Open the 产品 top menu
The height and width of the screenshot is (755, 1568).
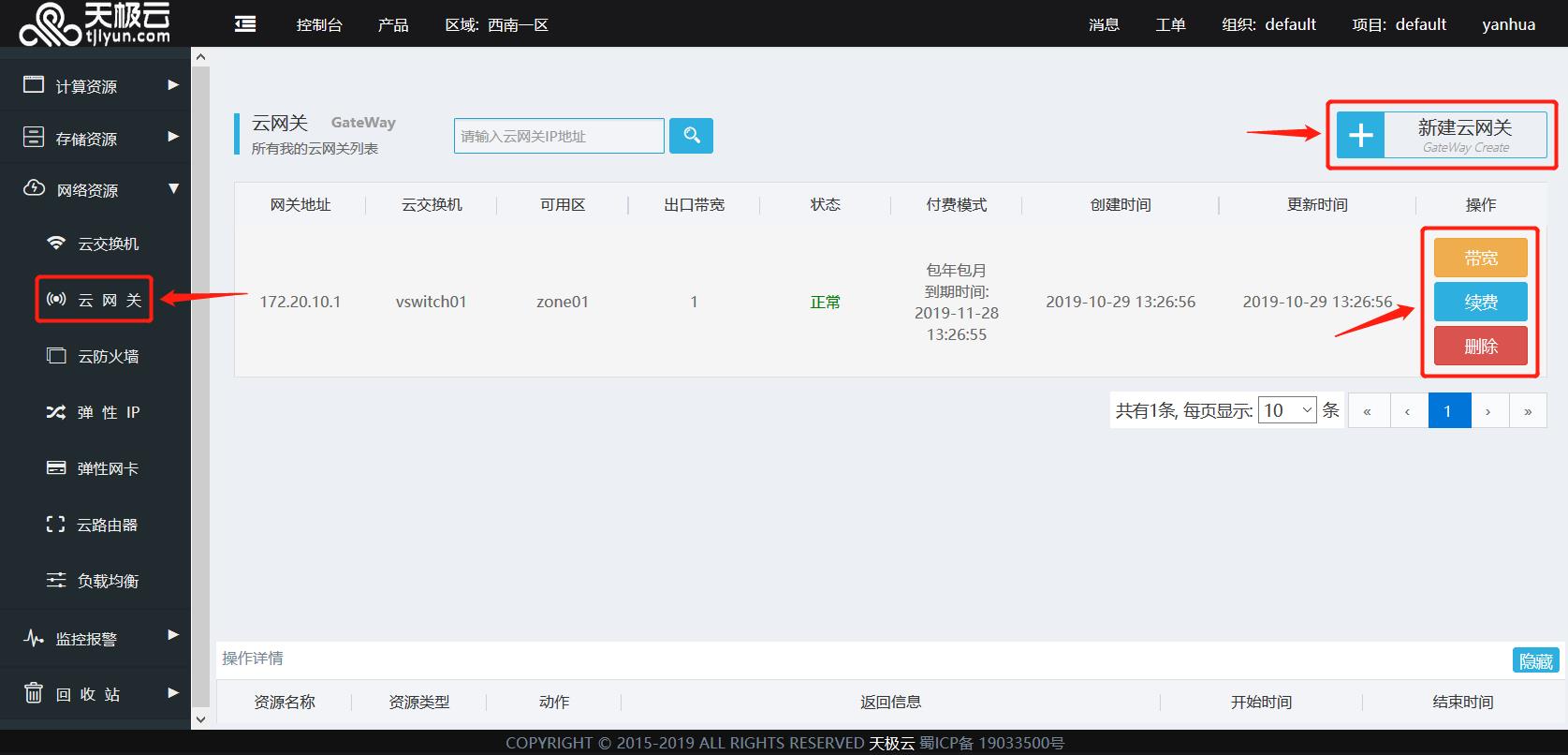(393, 24)
